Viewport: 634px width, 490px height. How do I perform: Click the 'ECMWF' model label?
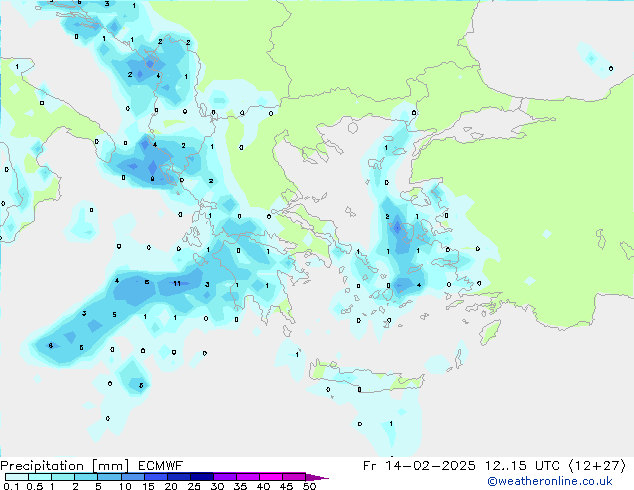[161, 466]
